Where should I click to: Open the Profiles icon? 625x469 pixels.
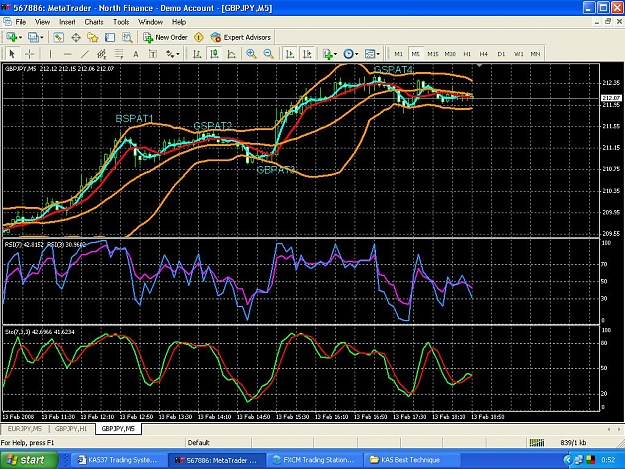[x=33, y=37]
